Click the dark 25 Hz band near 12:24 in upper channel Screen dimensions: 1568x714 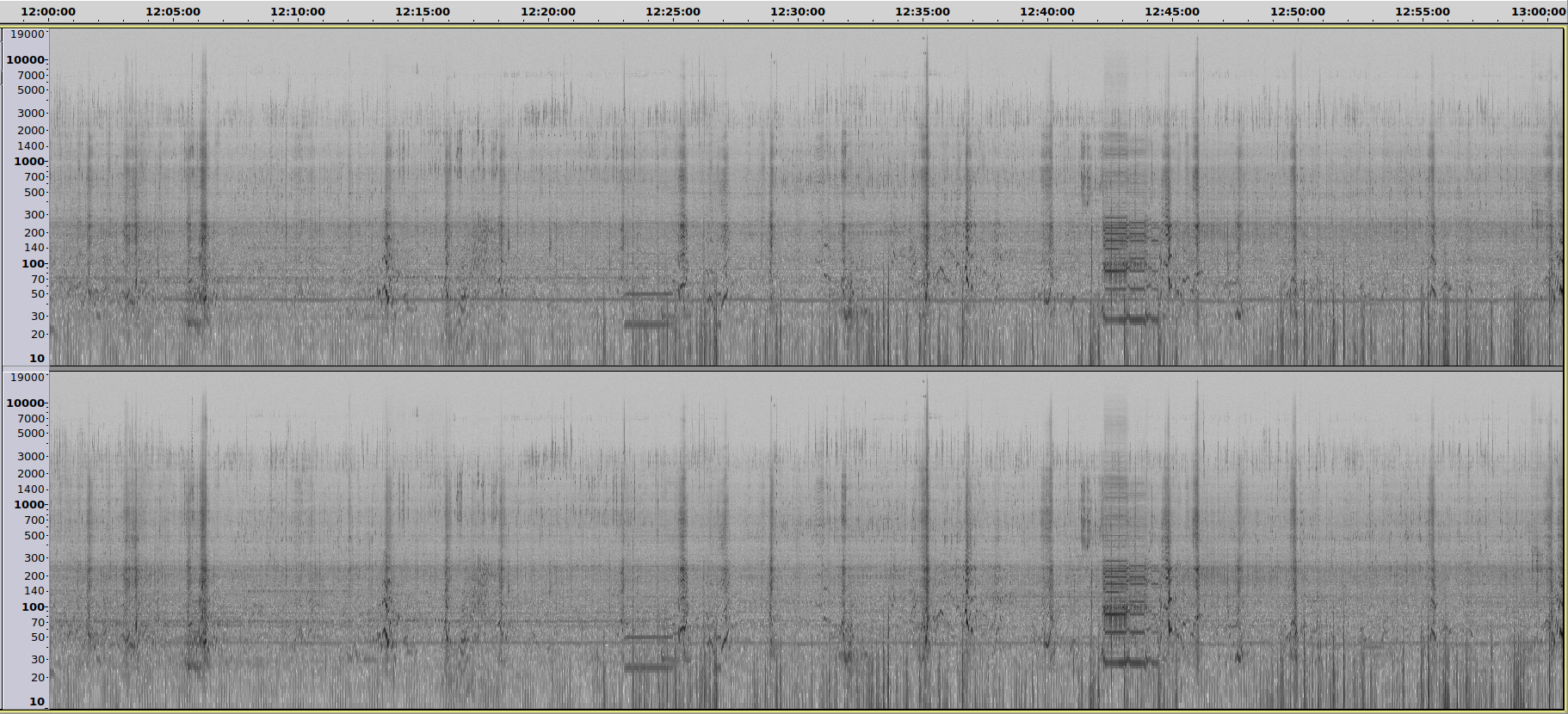(x=645, y=324)
